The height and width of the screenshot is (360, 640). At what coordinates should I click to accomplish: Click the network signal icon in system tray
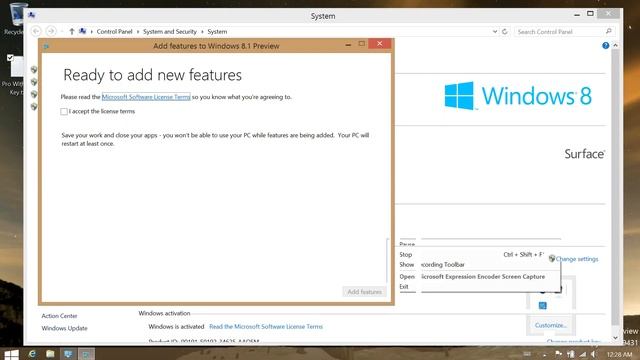click(582, 354)
